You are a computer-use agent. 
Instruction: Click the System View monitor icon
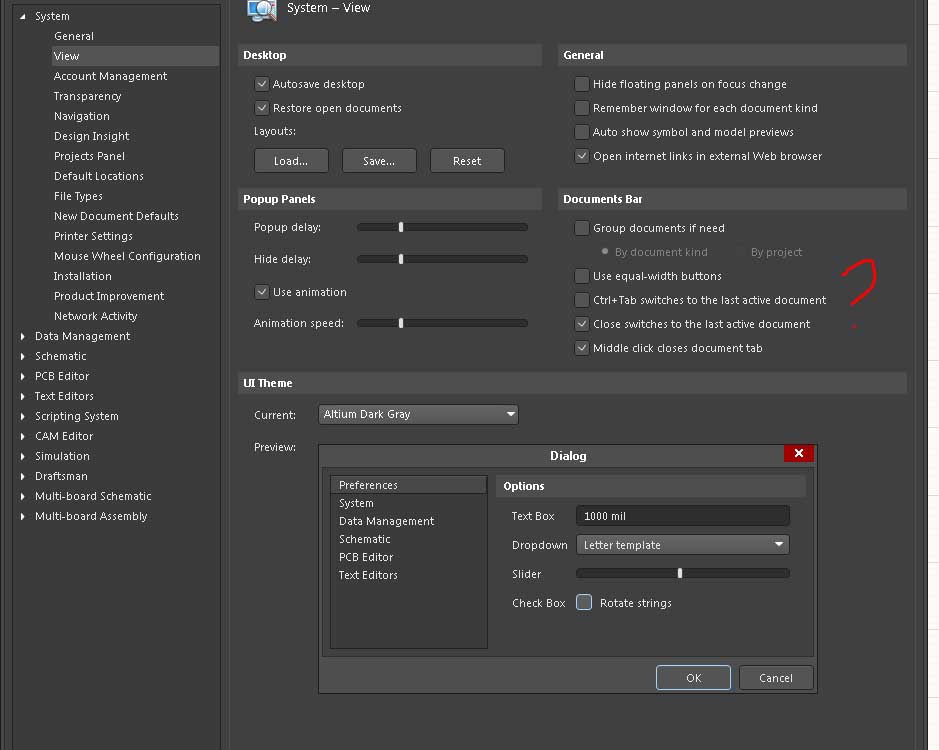261,9
